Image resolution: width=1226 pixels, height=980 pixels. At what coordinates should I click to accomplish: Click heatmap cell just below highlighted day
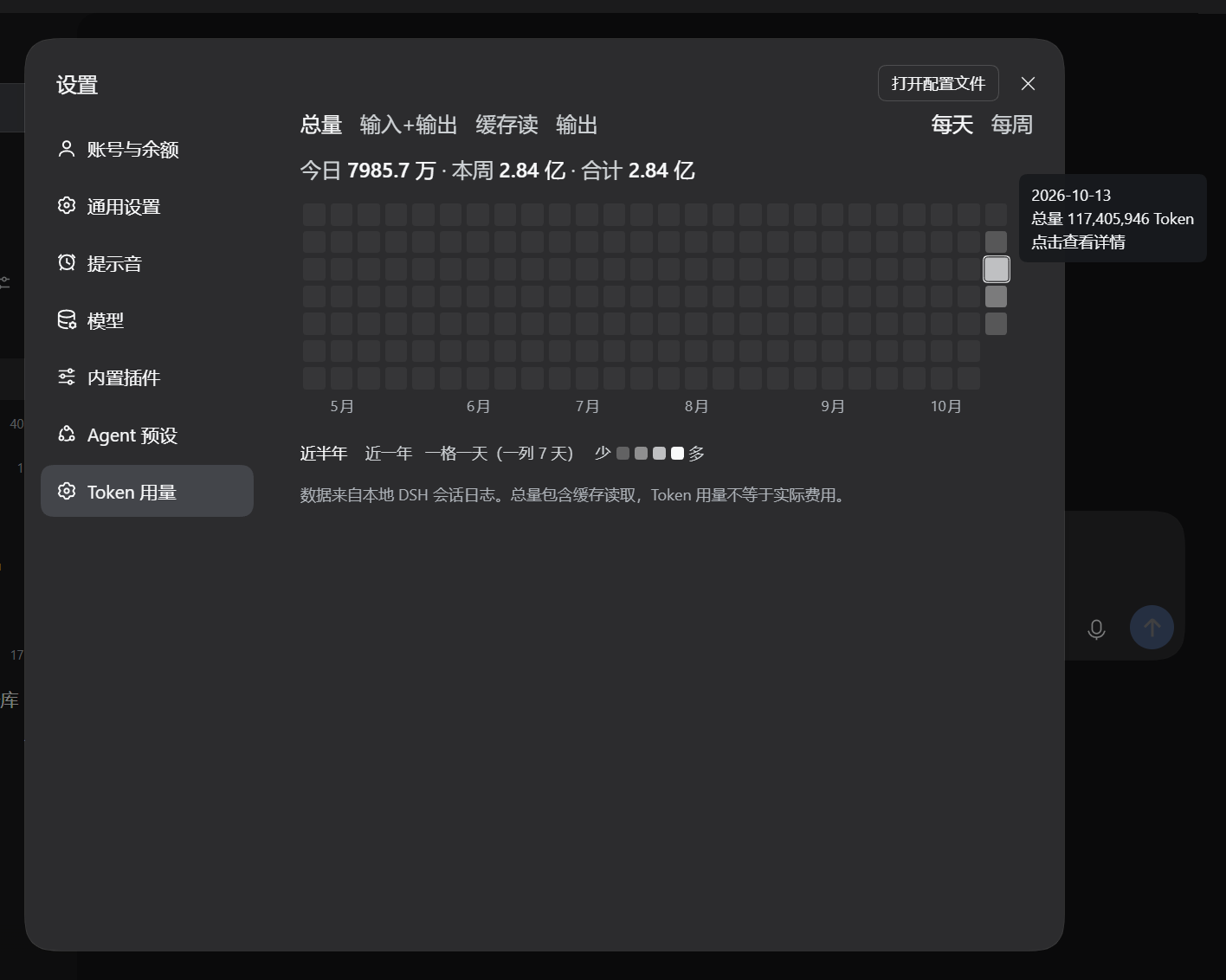[x=997, y=296]
